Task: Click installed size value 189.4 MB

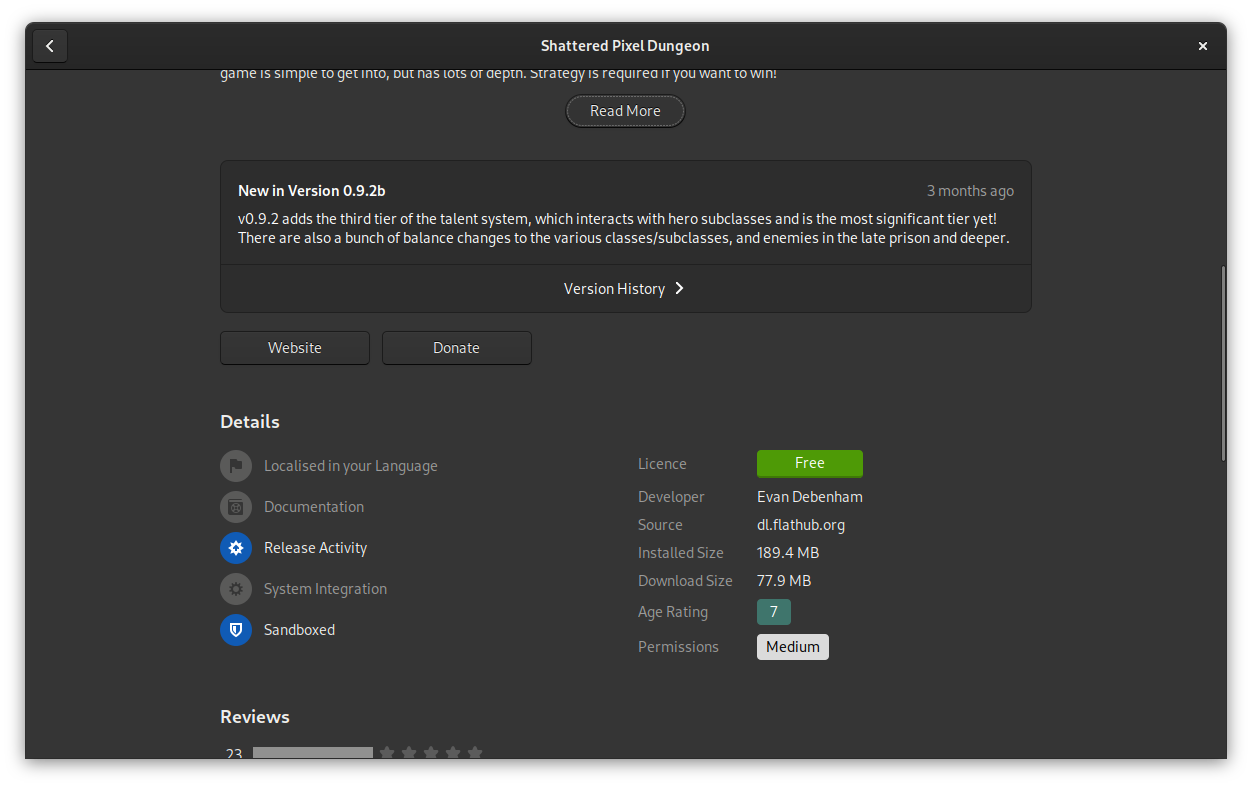Action: [x=788, y=553]
